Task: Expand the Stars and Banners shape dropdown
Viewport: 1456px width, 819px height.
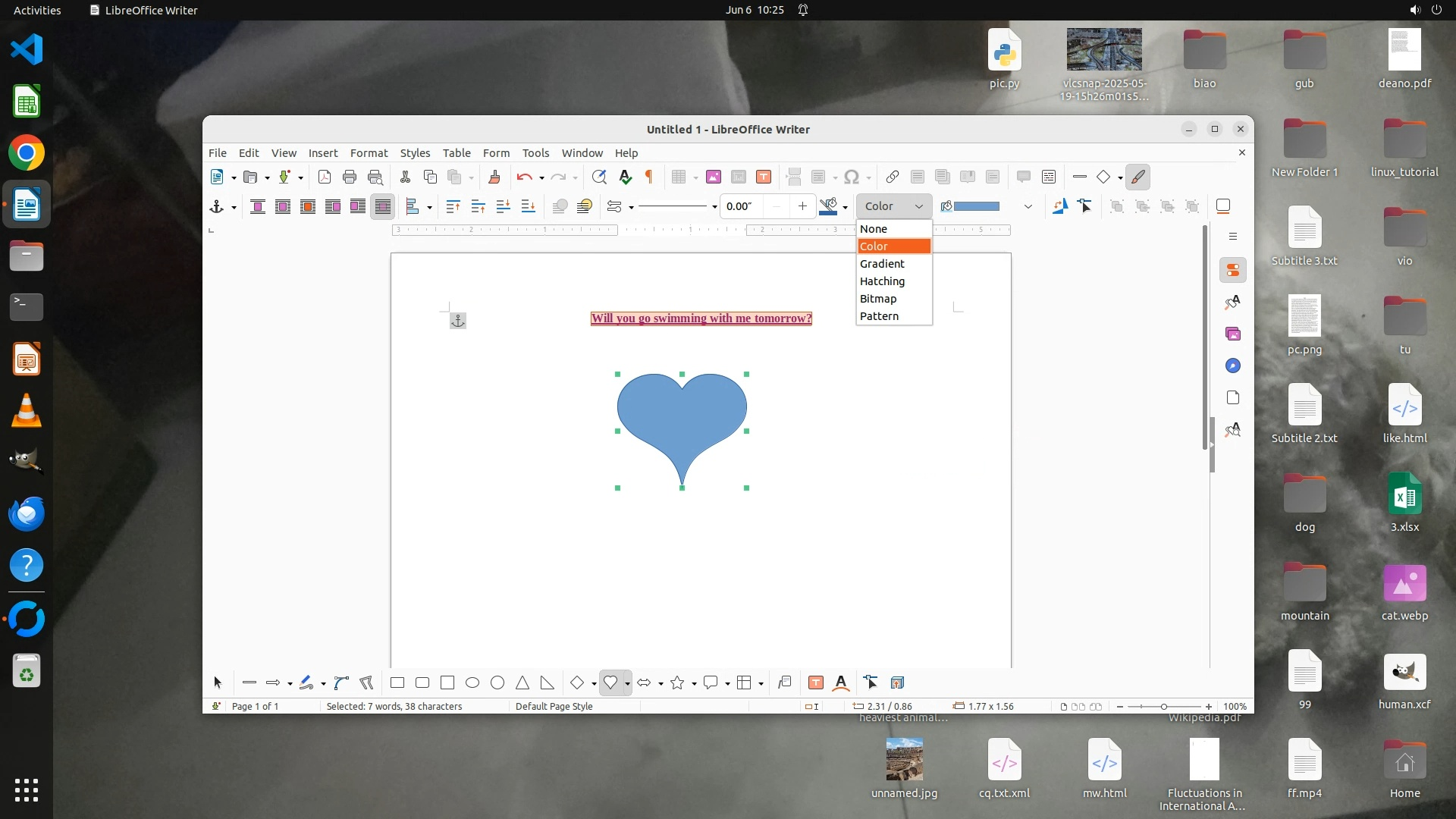Action: [x=694, y=684]
